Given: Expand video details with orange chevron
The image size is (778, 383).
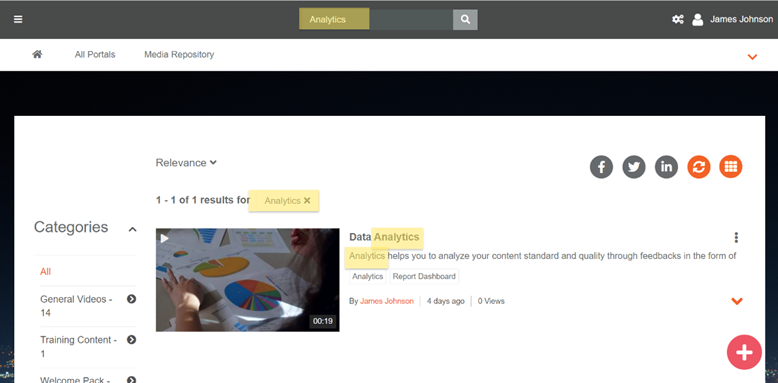Looking at the screenshot, I should (737, 301).
